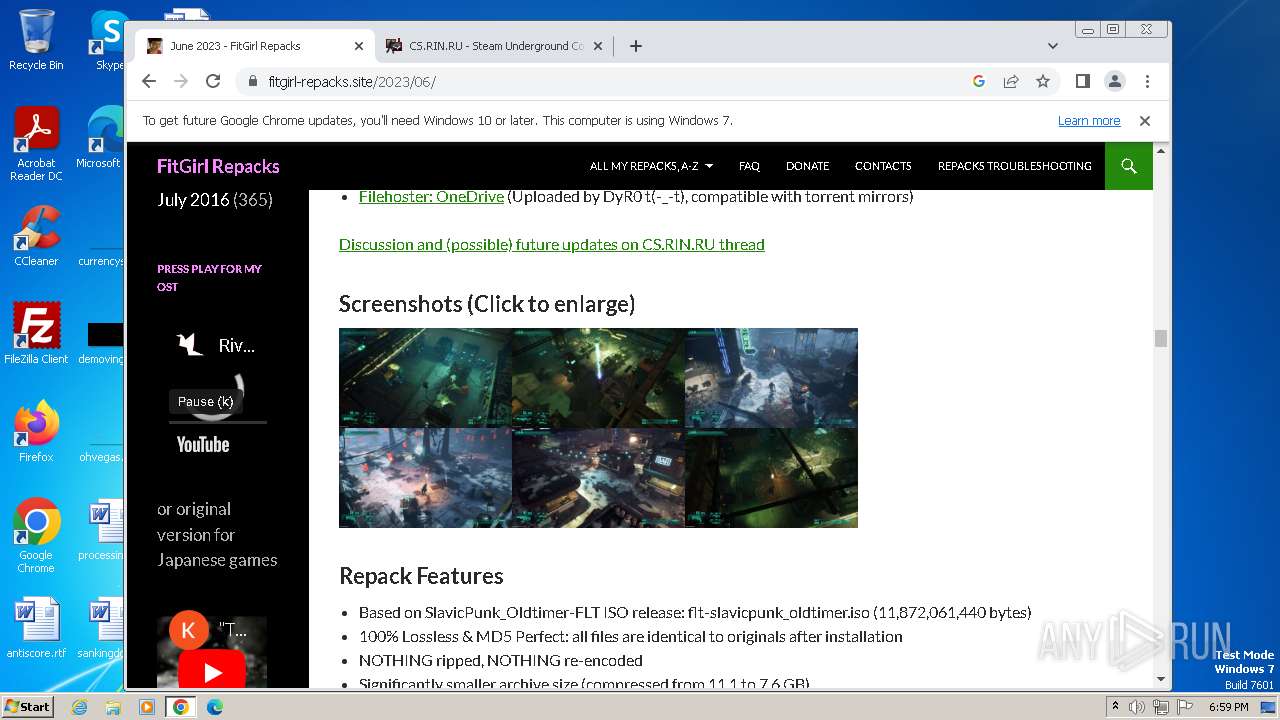The image size is (1280, 720).
Task: Select Firefox desktop shortcut
Action: 36,432
